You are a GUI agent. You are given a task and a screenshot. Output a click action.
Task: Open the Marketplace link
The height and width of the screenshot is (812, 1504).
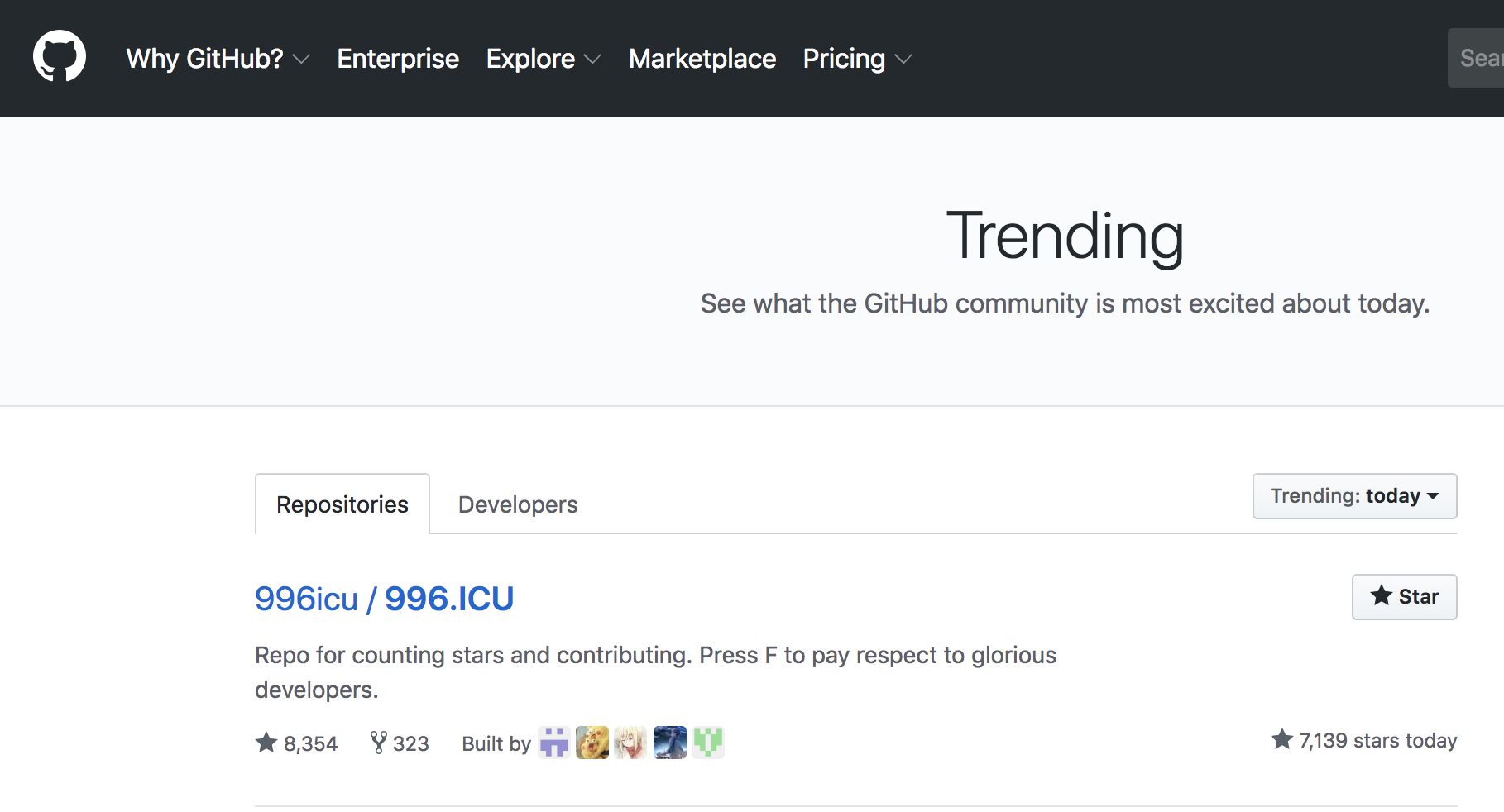[x=702, y=59]
